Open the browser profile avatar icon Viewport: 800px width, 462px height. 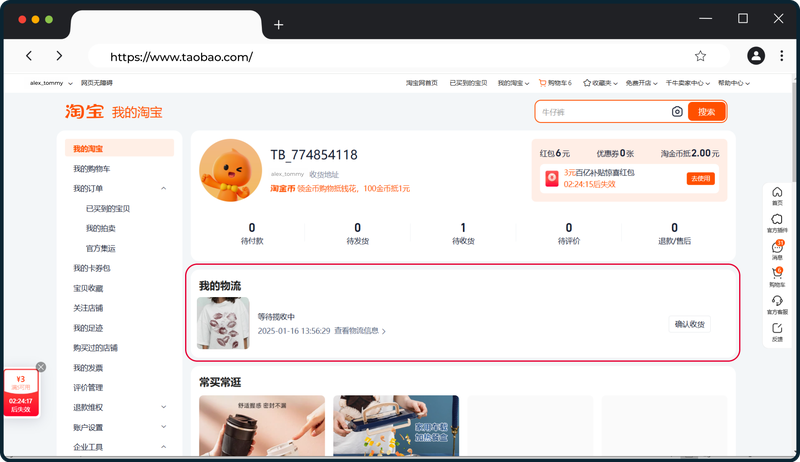756,56
